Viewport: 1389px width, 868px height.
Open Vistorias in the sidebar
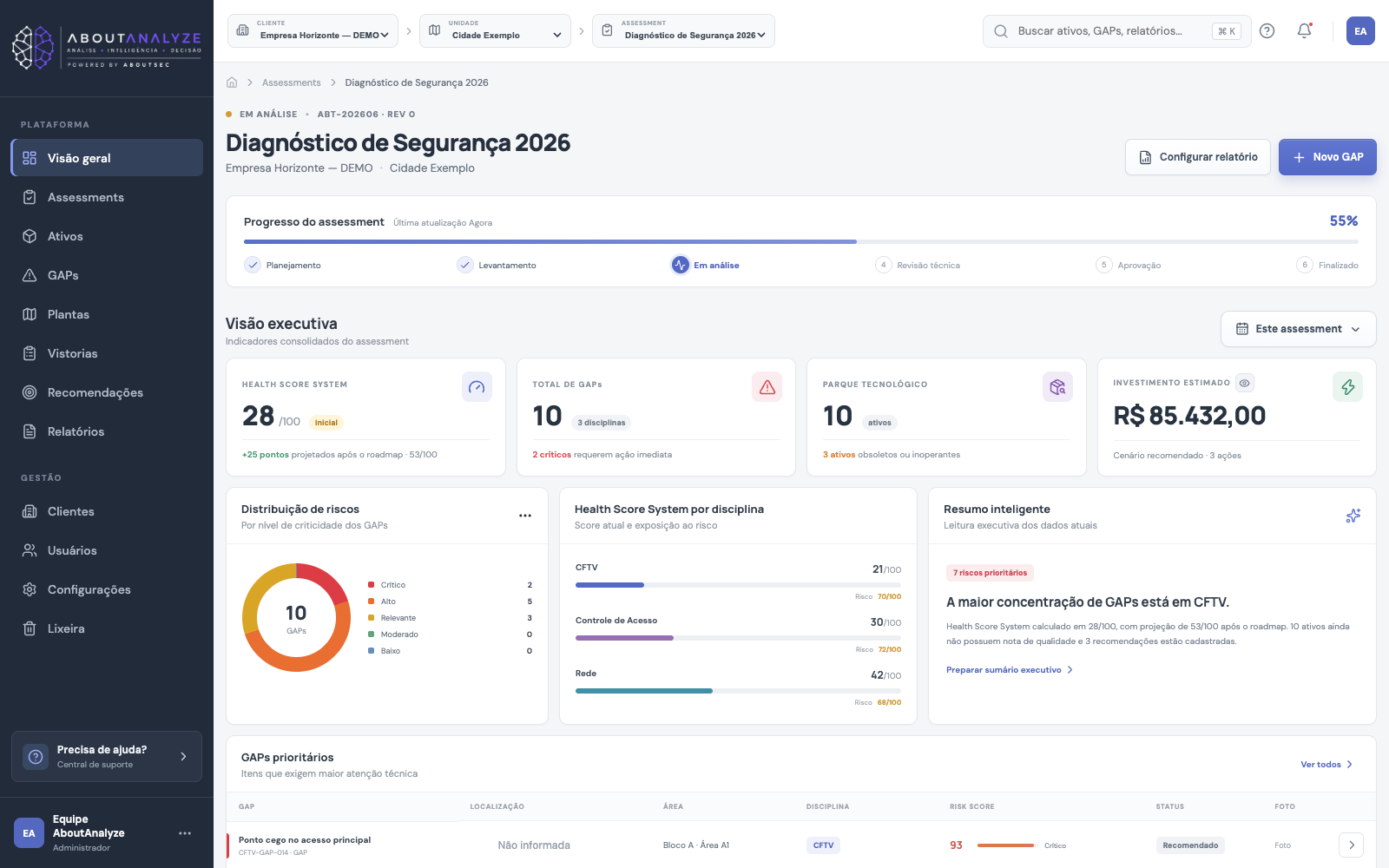point(107,353)
